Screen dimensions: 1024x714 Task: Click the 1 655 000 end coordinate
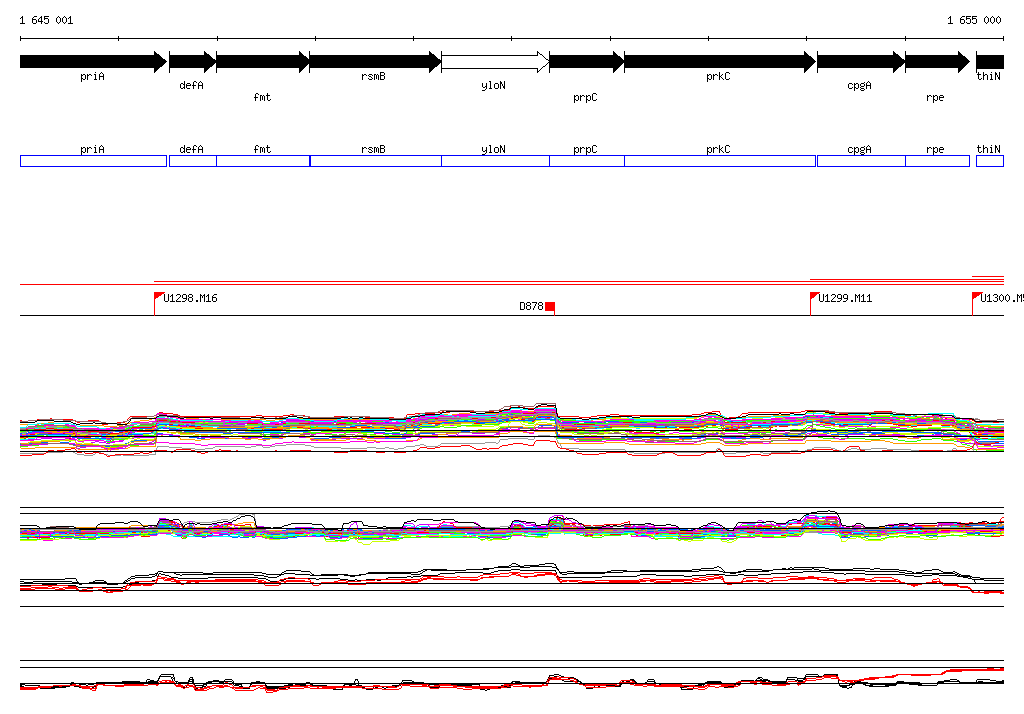[x=974, y=20]
